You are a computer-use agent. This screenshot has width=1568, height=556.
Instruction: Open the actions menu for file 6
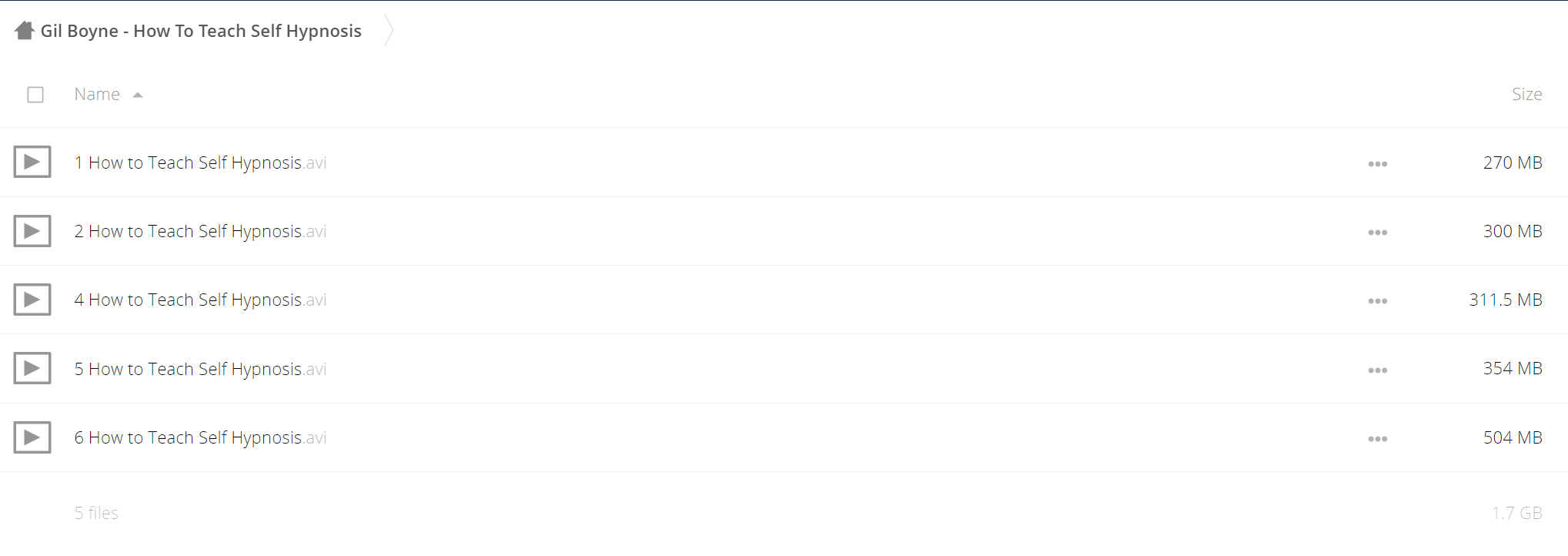tap(1378, 439)
